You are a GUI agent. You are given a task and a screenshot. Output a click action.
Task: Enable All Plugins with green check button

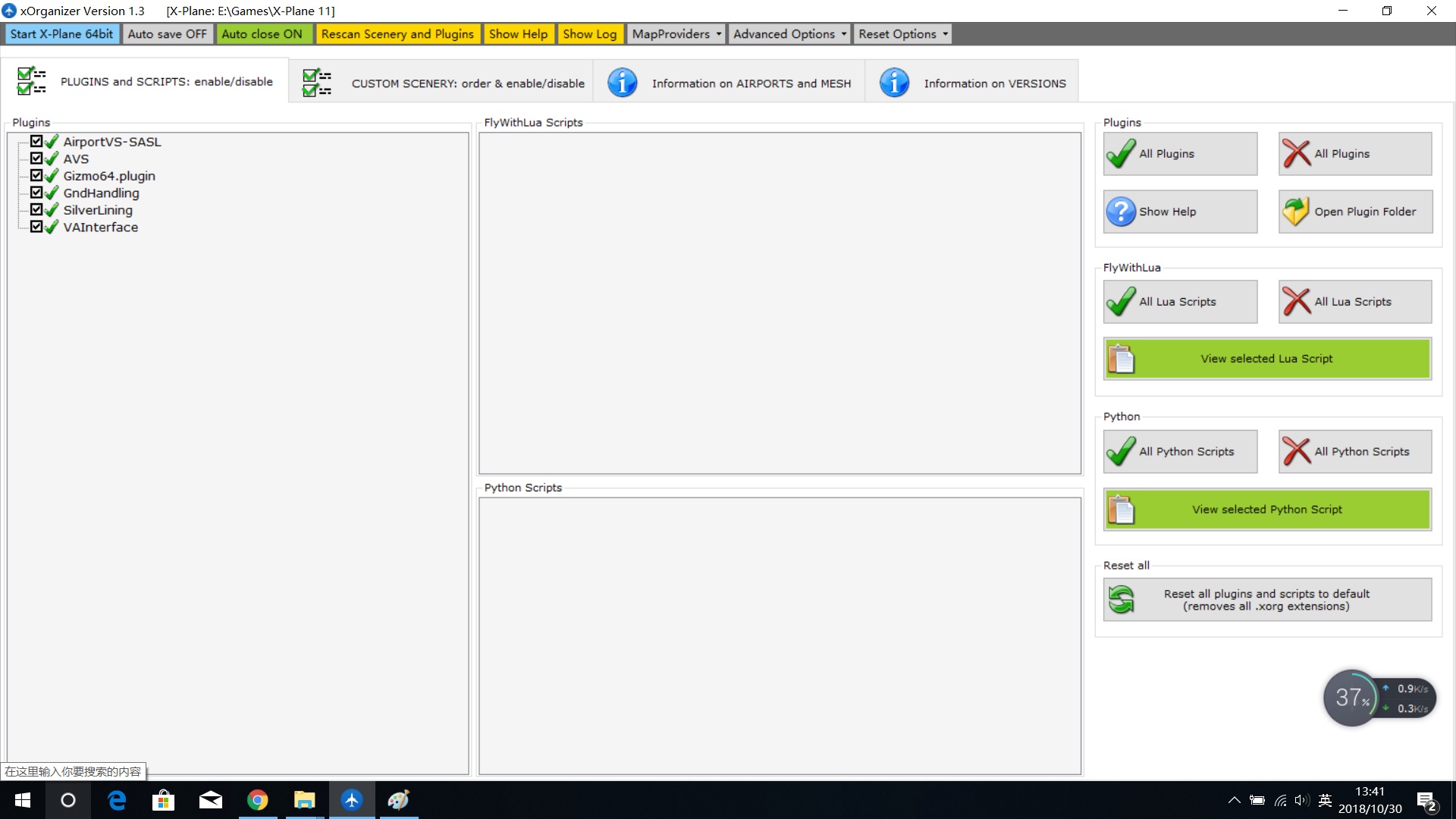[x=1180, y=154]
